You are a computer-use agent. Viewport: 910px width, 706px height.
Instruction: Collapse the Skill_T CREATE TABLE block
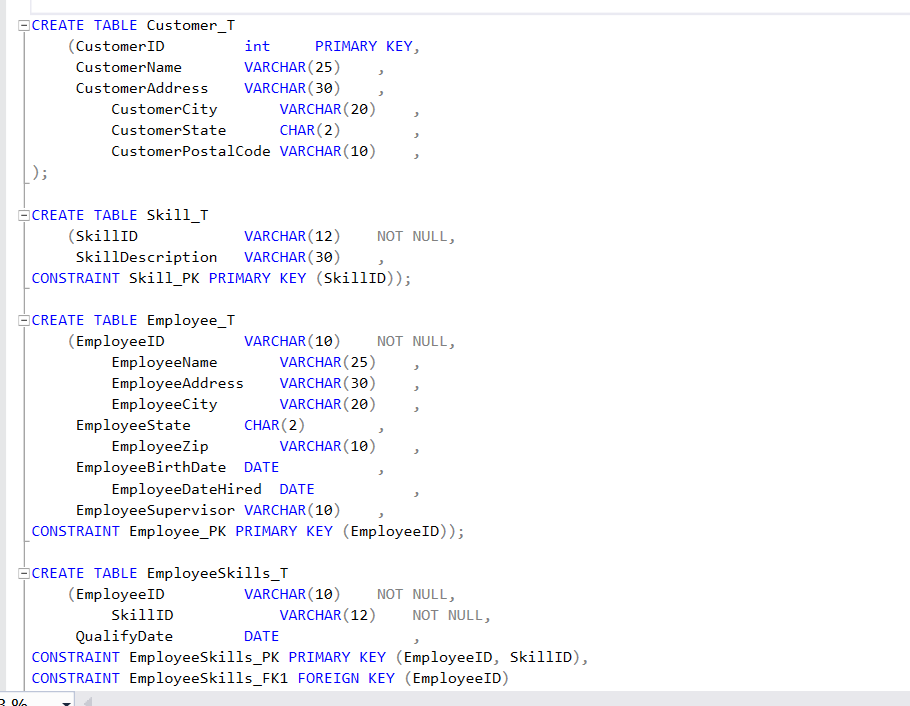pyautogui.click(x=22, y=214)
